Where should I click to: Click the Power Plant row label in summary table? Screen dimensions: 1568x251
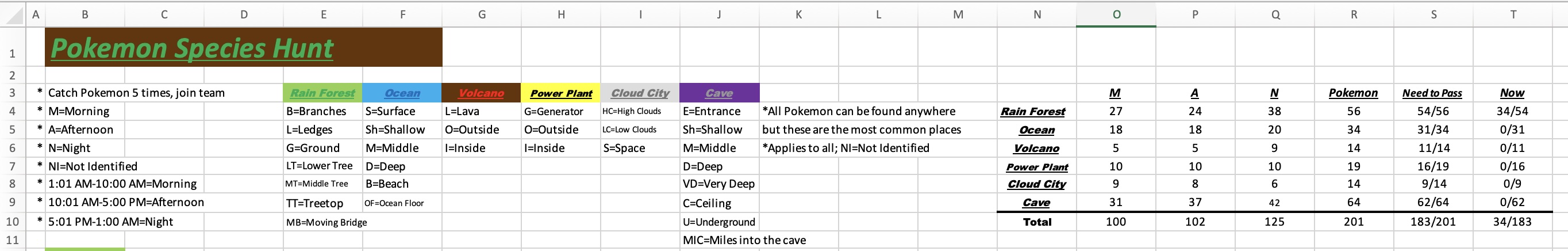click(1036, 167)
